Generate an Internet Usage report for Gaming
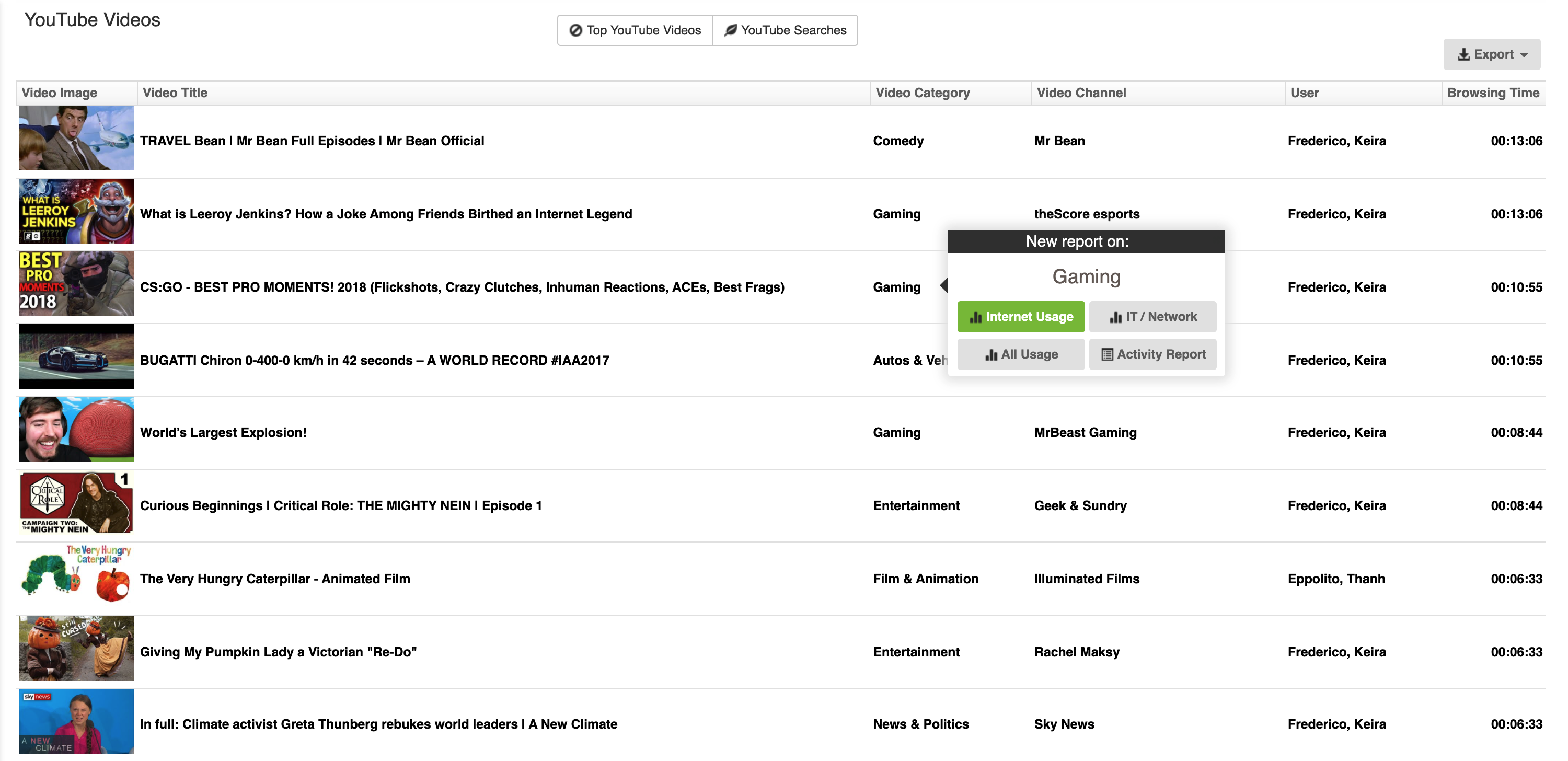 click(x=1021, y=317)
